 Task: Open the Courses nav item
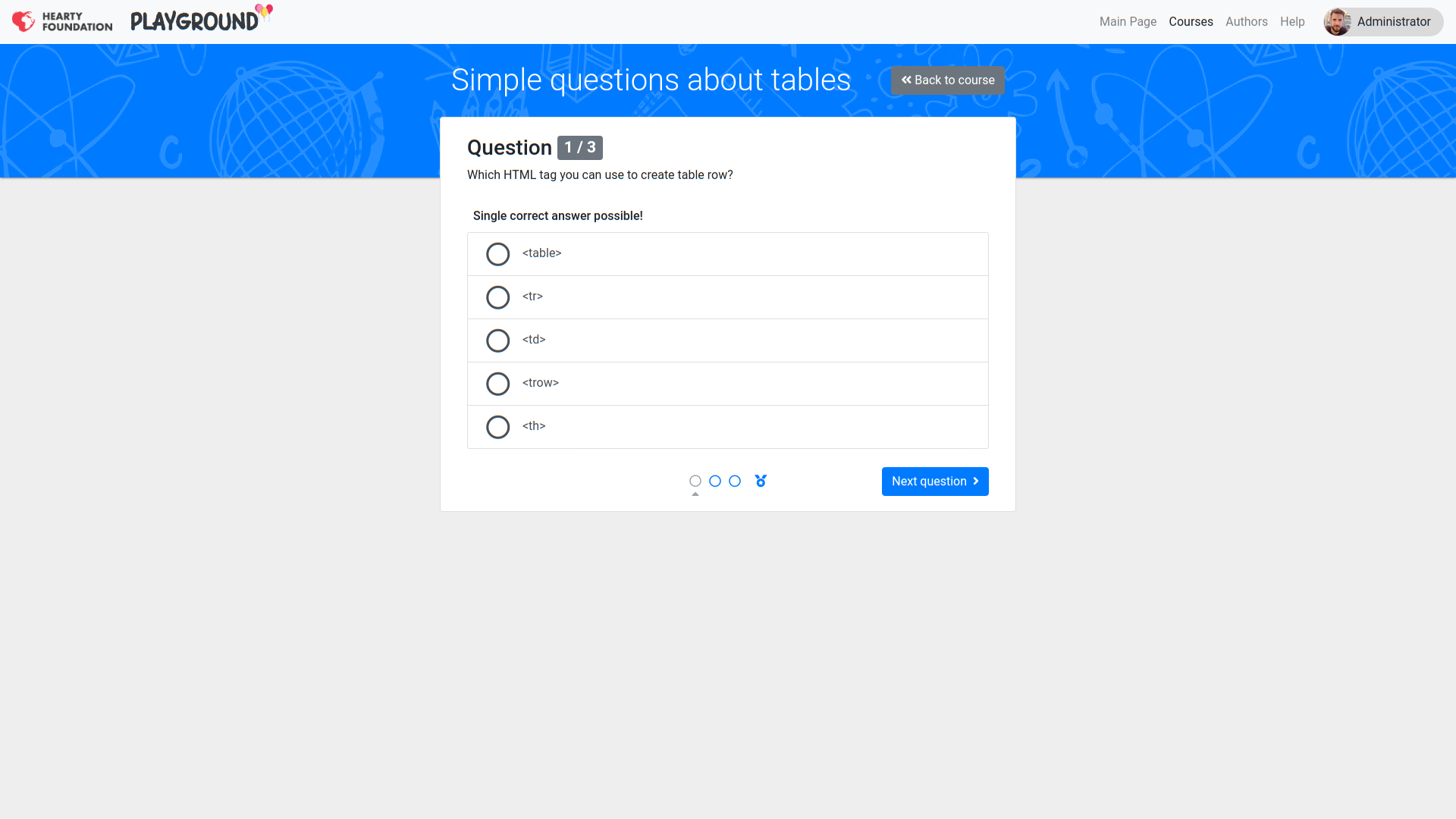tap(1191, 22)
